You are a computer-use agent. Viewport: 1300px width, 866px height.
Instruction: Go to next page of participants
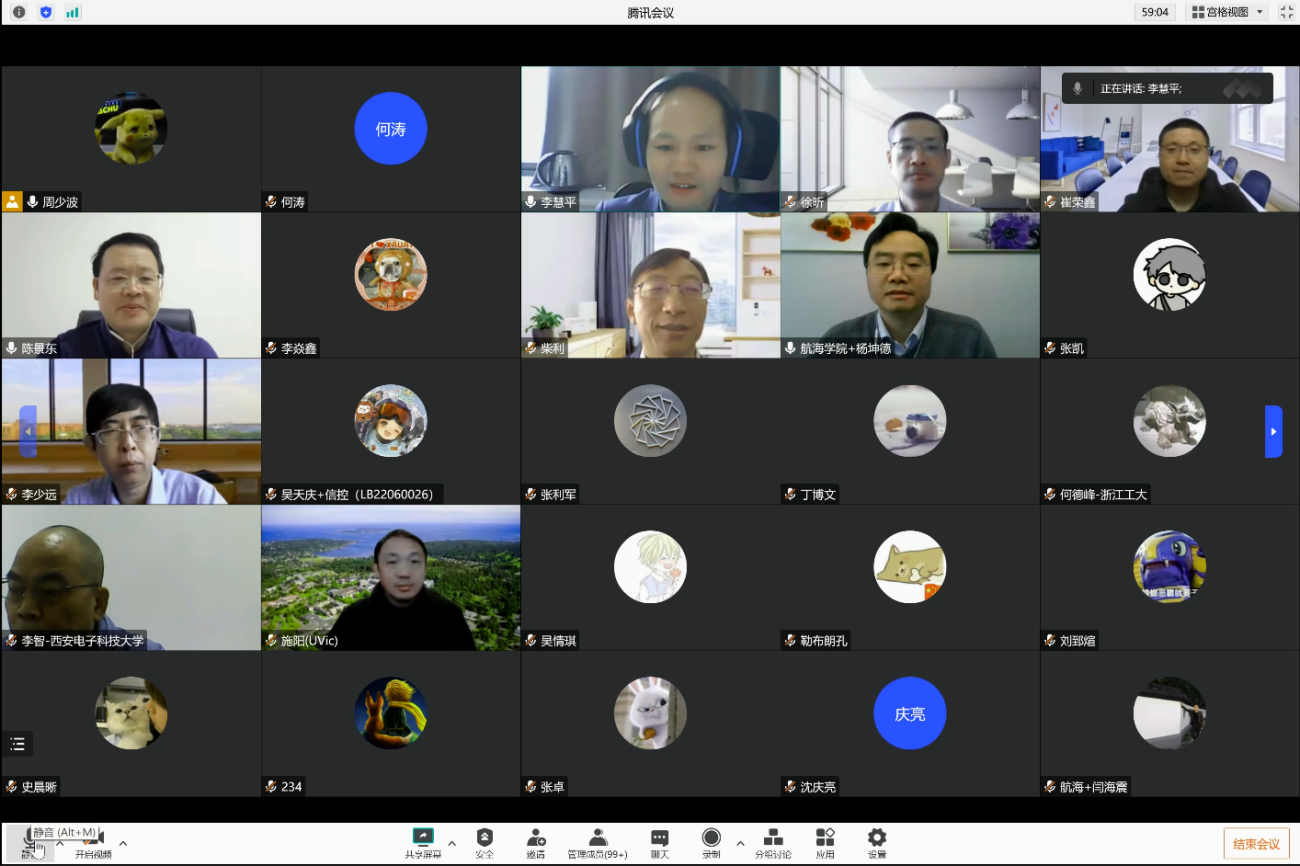click(1273, 431)
